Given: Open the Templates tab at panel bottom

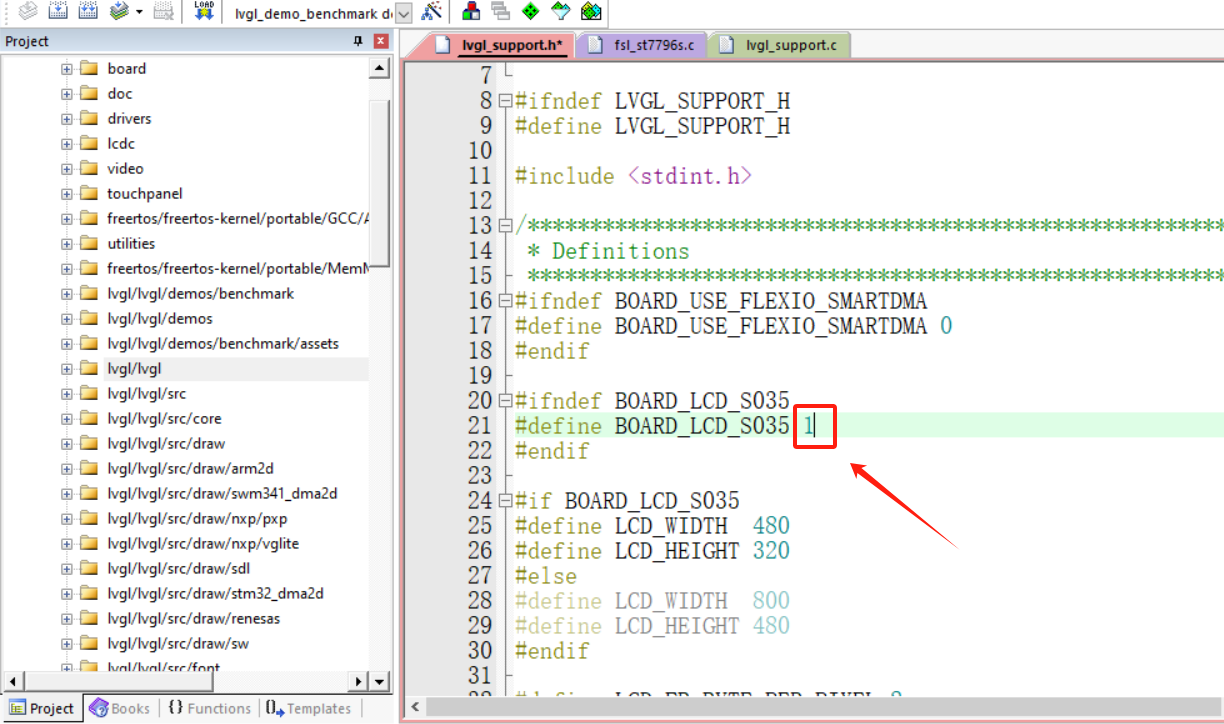Looking at the screenshot, I should 309,708.
